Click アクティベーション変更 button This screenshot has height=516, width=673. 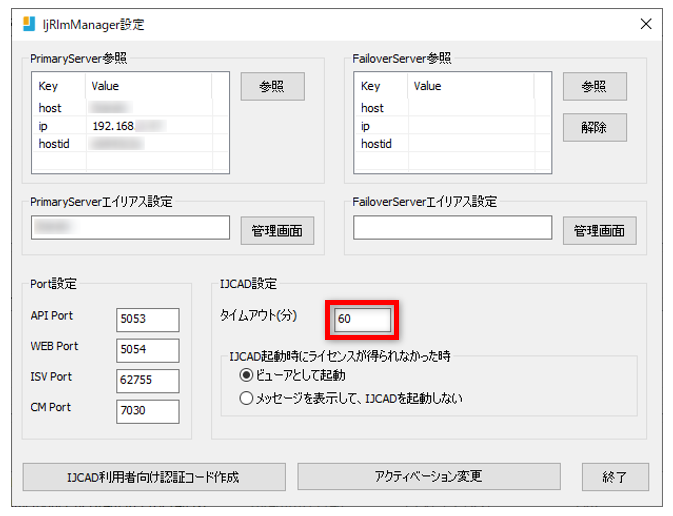click(429, 477)
